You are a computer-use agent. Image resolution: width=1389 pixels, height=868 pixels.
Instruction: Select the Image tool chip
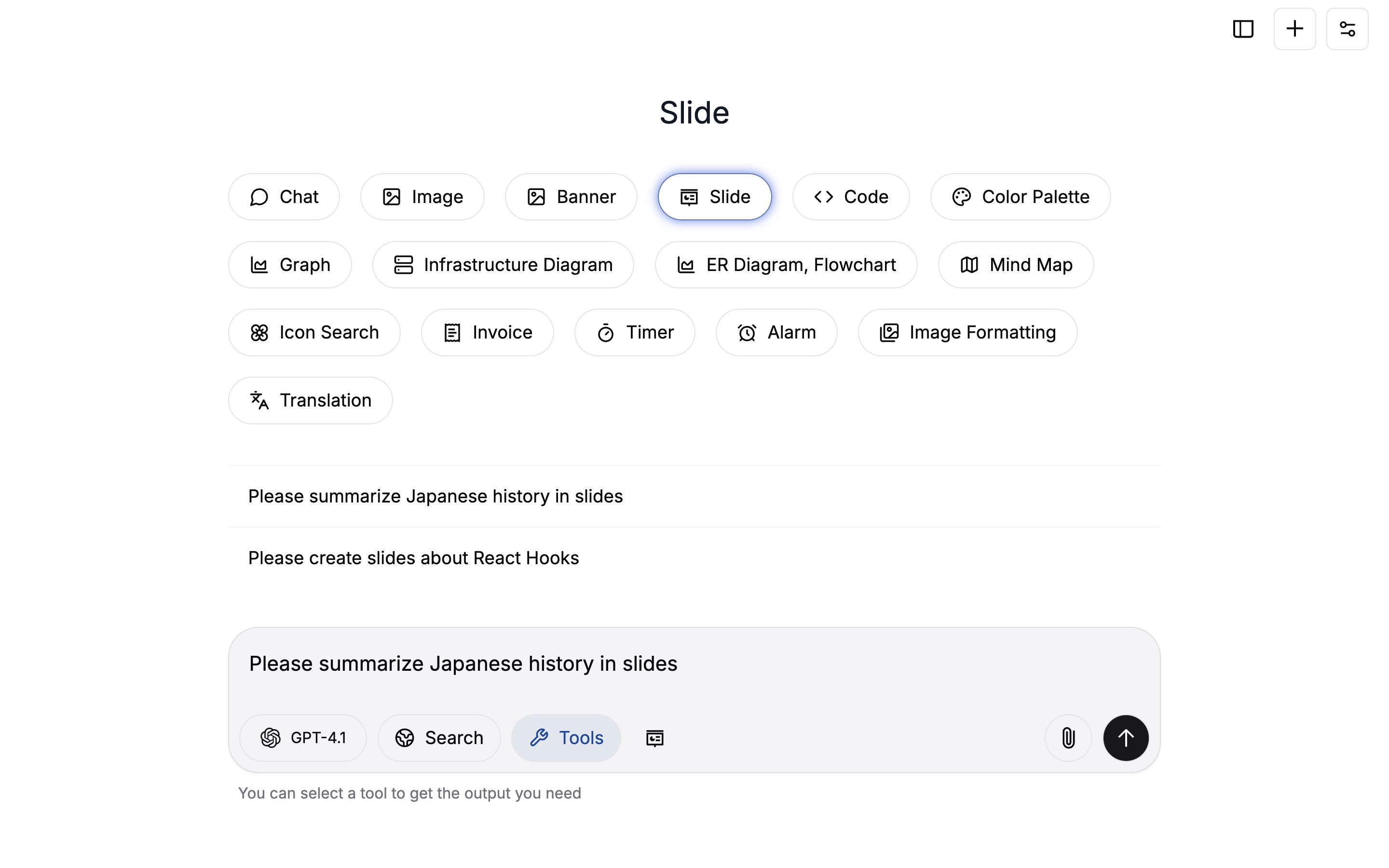coord(422,197)
